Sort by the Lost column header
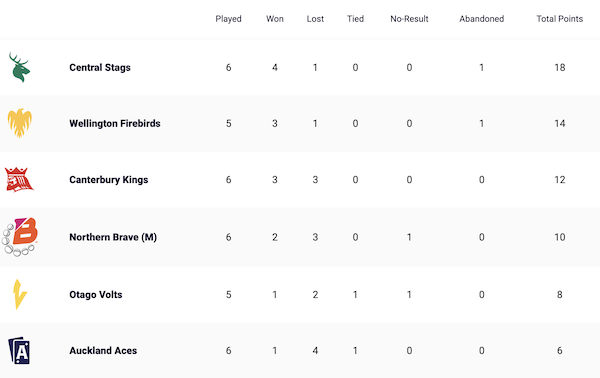 [315, 19]
